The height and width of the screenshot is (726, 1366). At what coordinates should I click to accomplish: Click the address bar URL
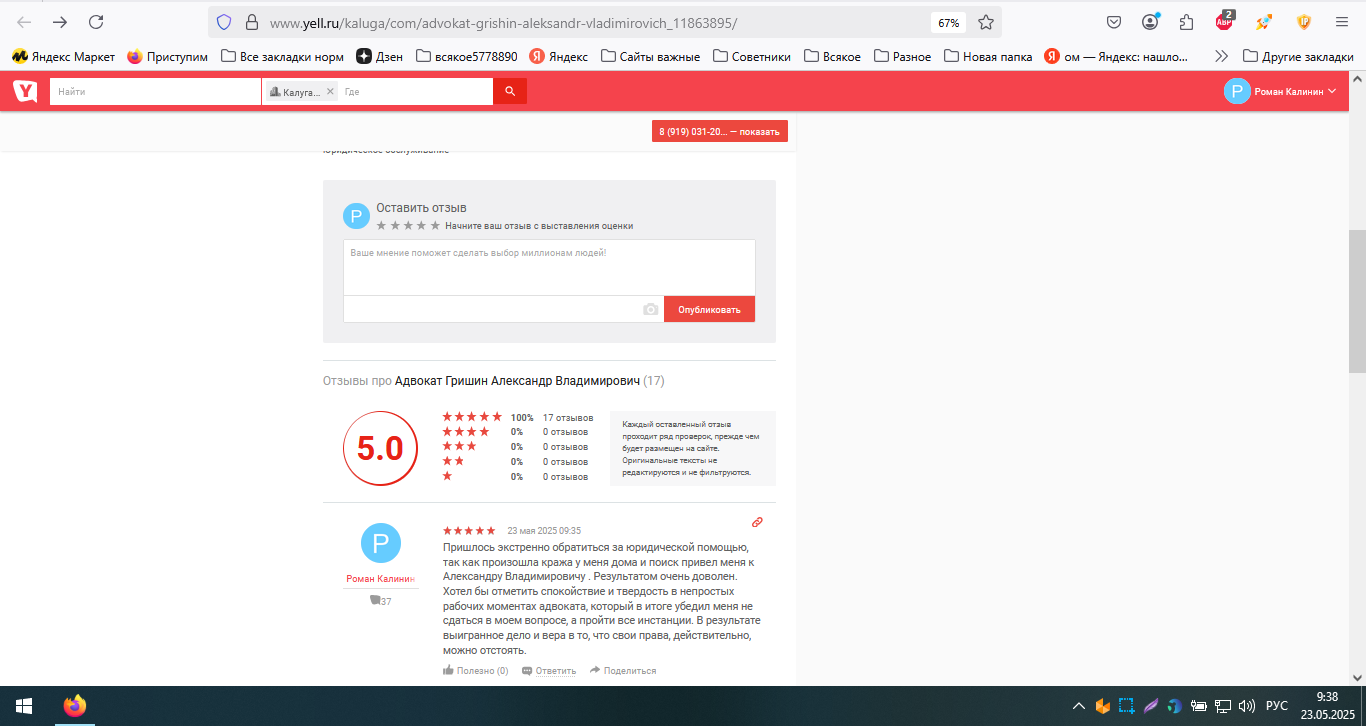coord(504,22)
